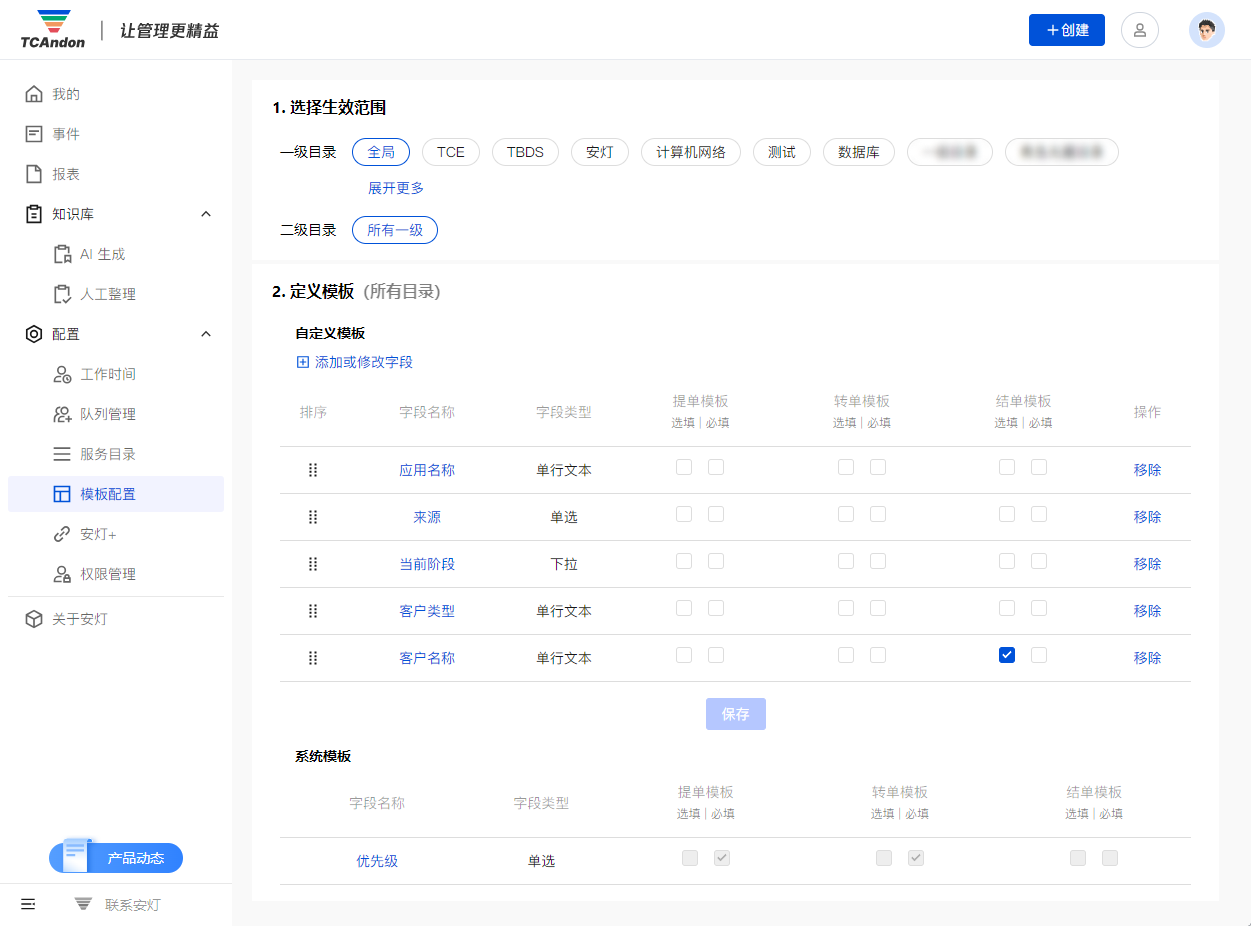
Task: Open the 事件 section in the sidebar
Action: (x=60, y=133)
